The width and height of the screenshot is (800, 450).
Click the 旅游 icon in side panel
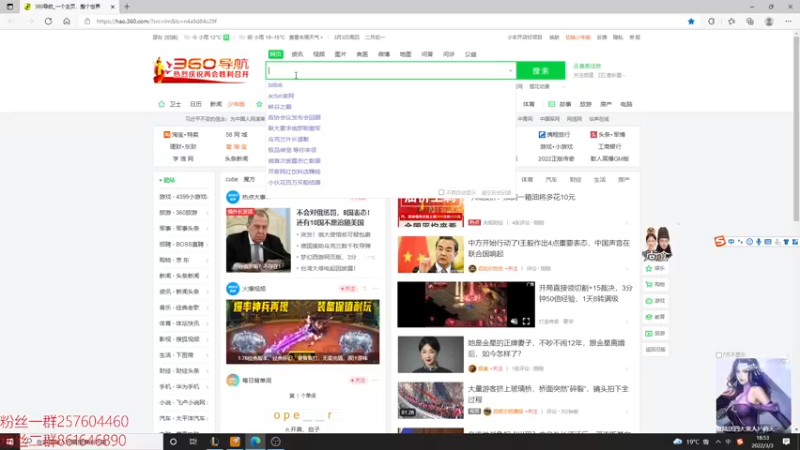pos(649,333)
